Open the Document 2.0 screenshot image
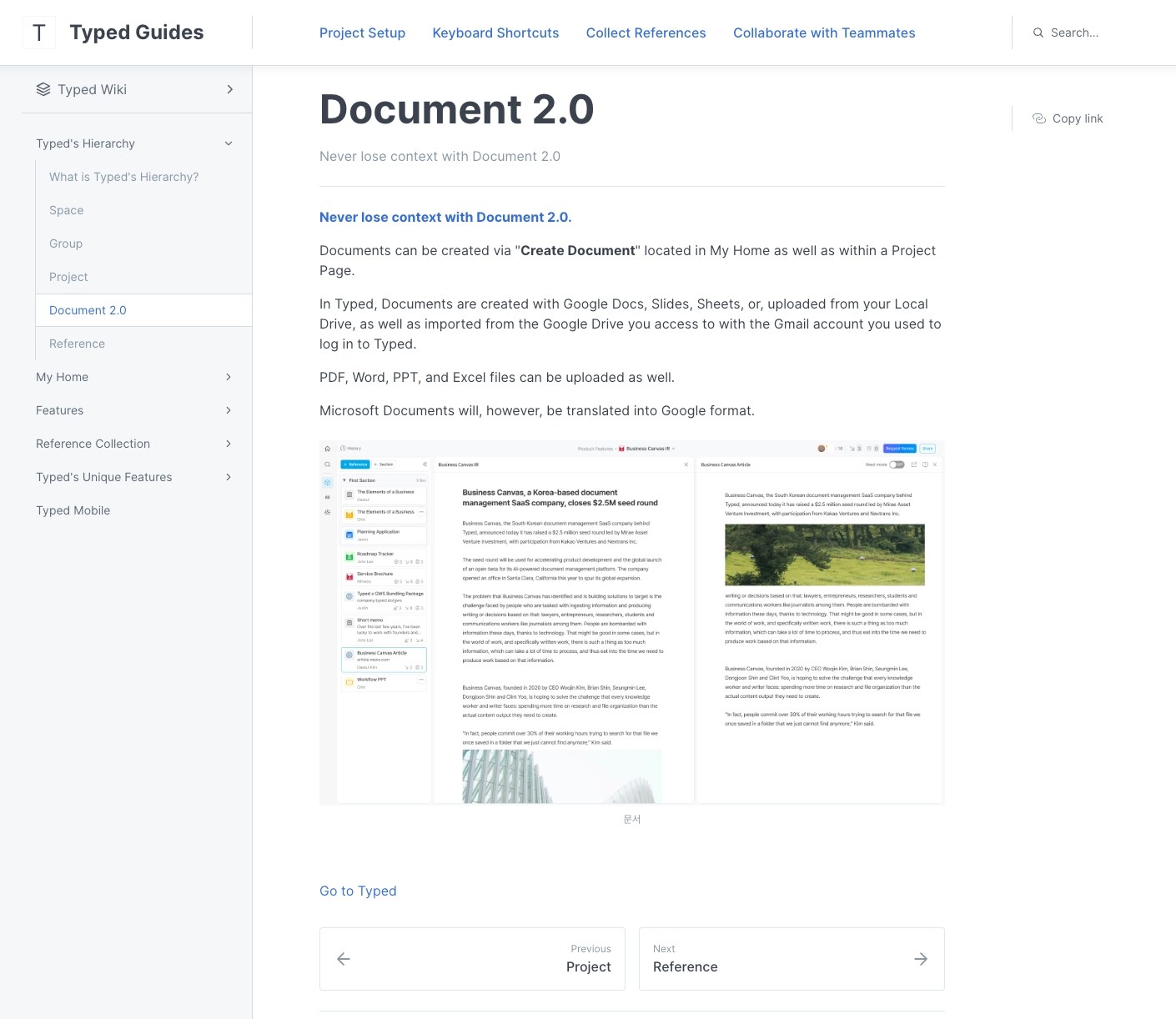 coord(632,623)
